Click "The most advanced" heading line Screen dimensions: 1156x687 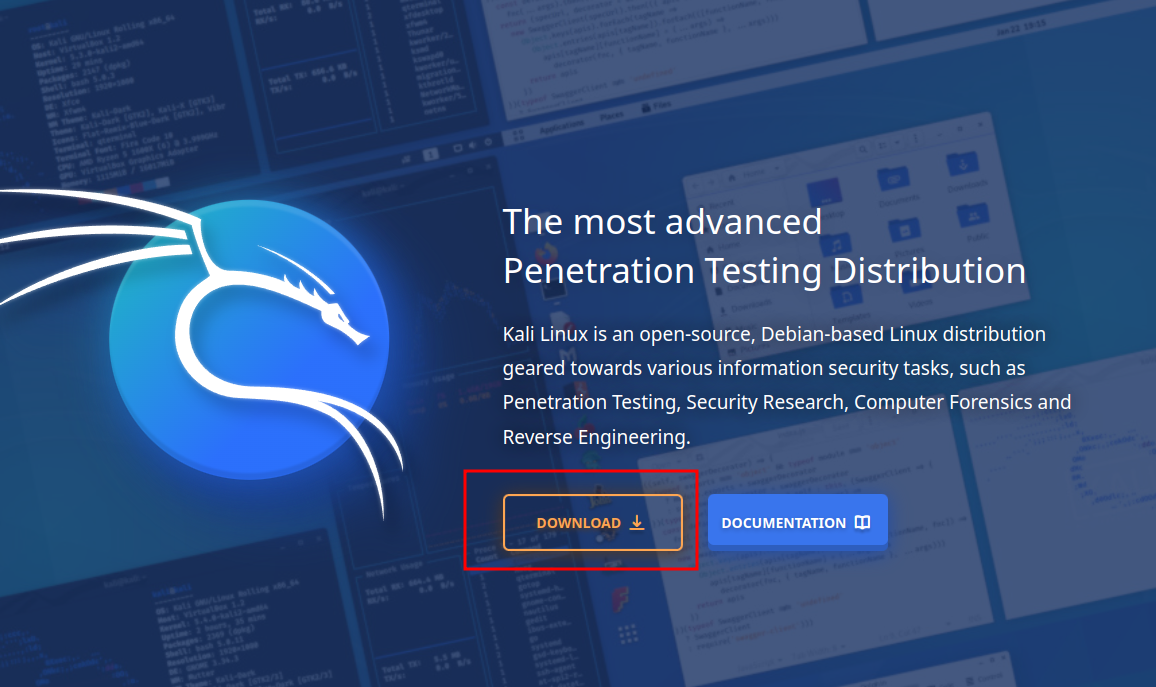tap(662, 221)
